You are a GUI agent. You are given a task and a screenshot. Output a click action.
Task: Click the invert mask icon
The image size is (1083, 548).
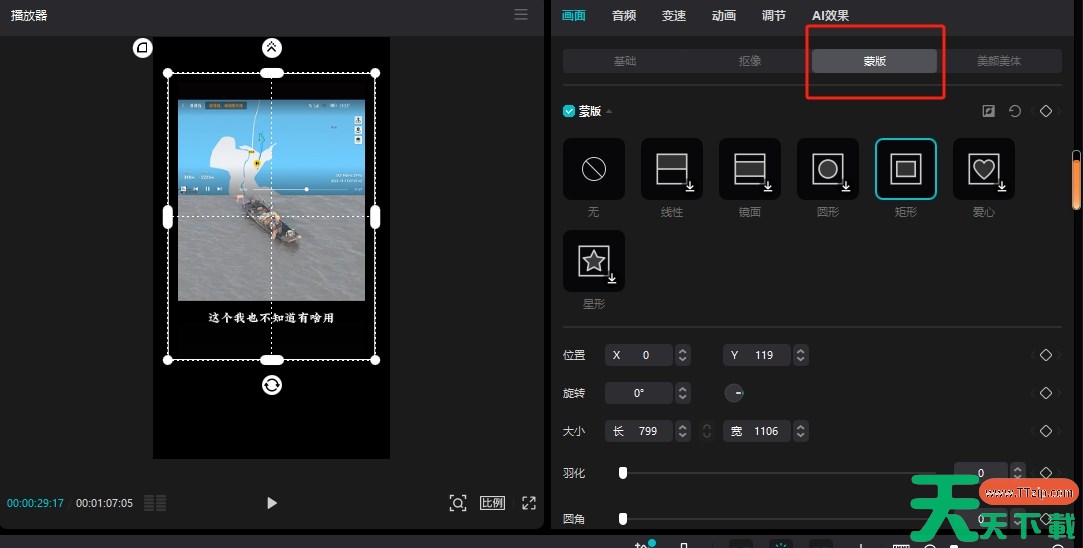[x=989, y=111]
